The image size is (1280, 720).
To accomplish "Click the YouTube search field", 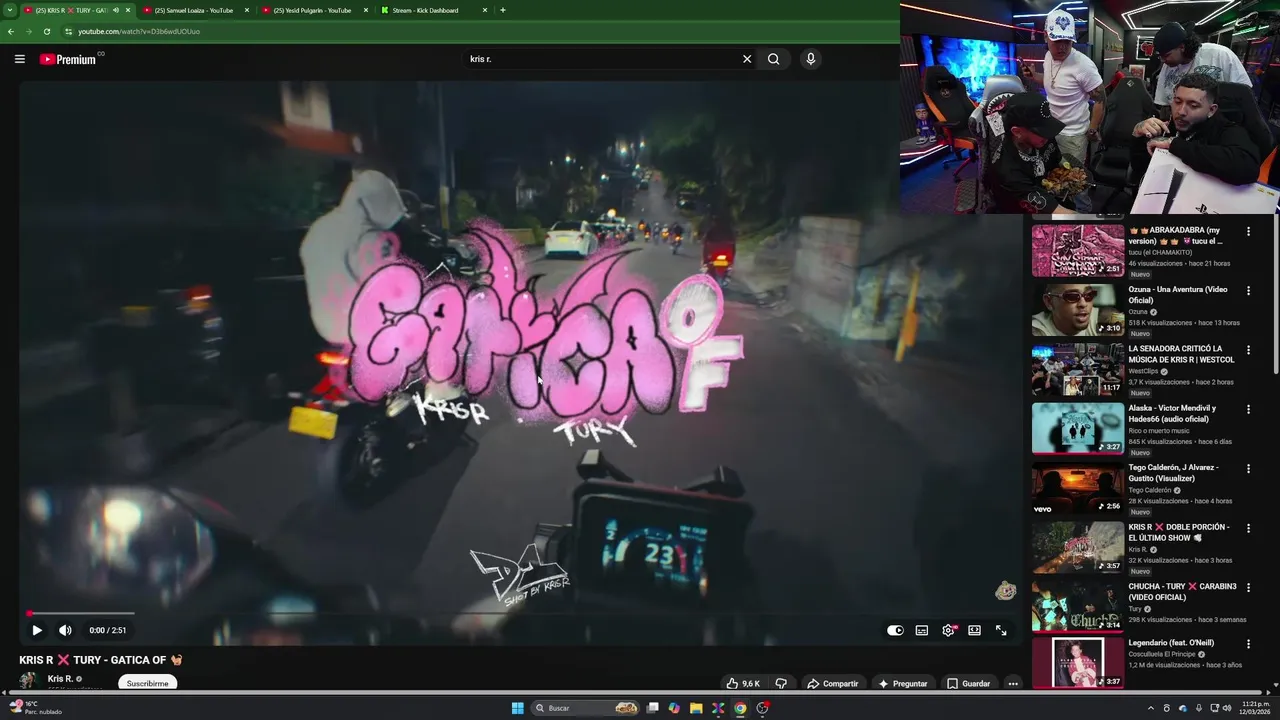I will (600, 59).
